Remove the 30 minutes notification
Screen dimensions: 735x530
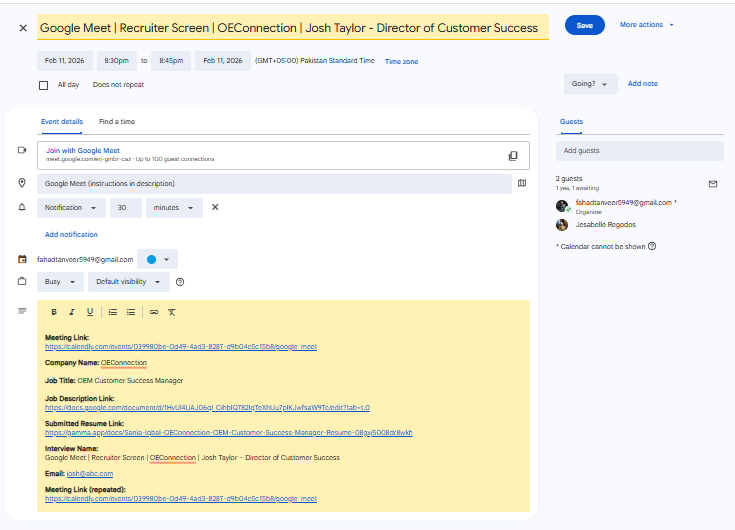(x=215, y=207)
